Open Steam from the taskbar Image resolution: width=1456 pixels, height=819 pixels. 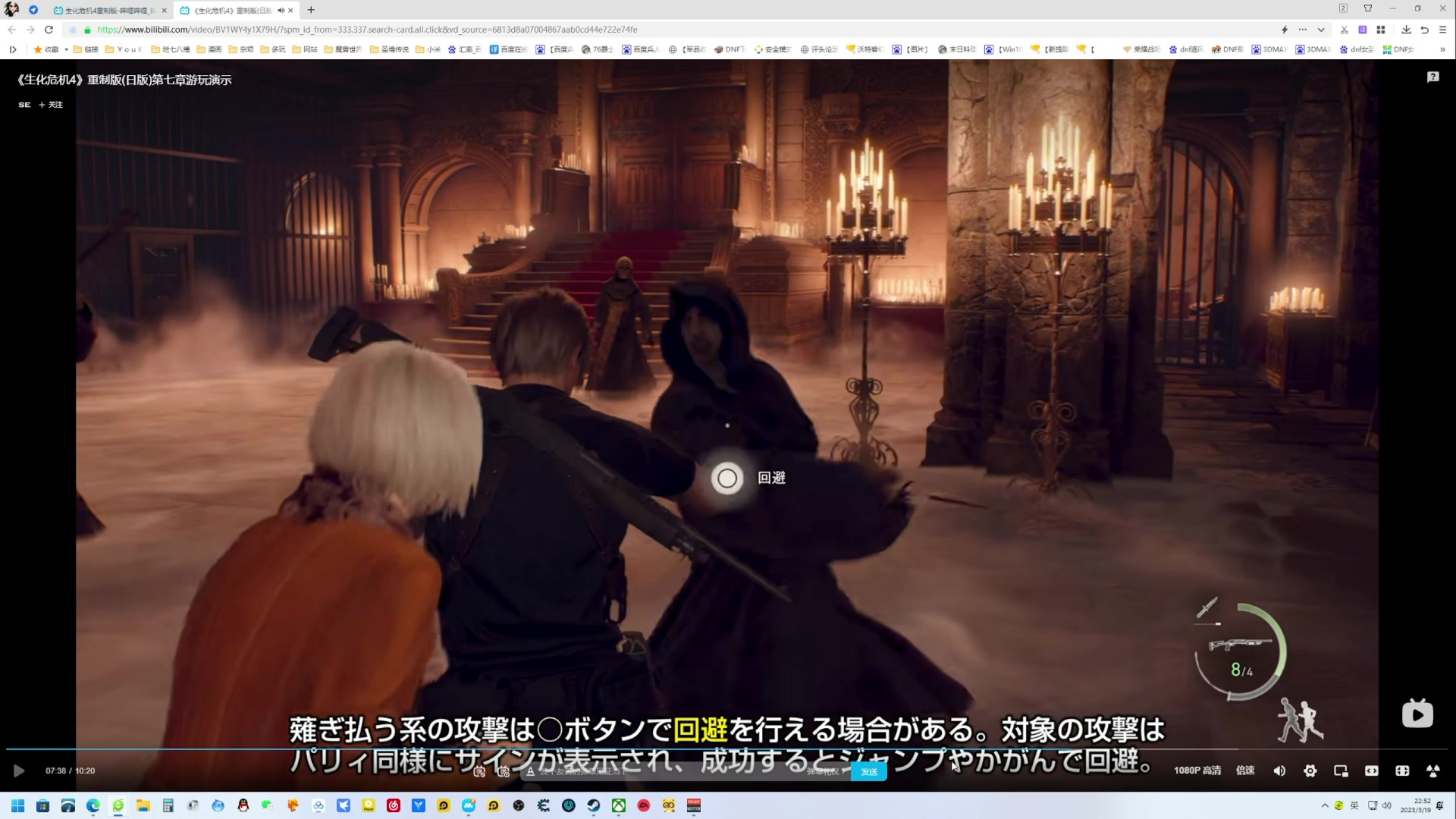click(594, 805)
